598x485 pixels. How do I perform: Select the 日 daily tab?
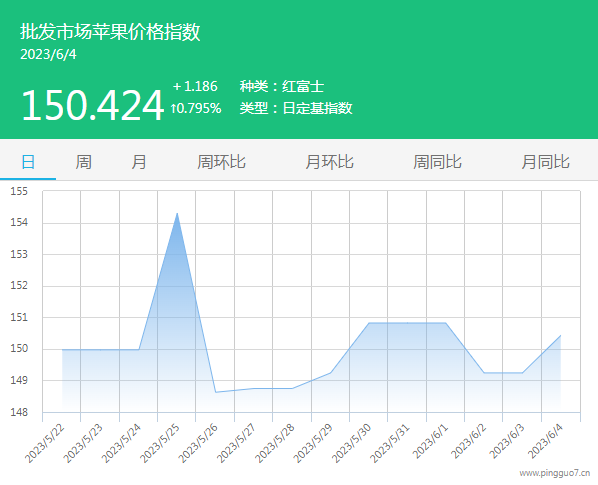28,162
